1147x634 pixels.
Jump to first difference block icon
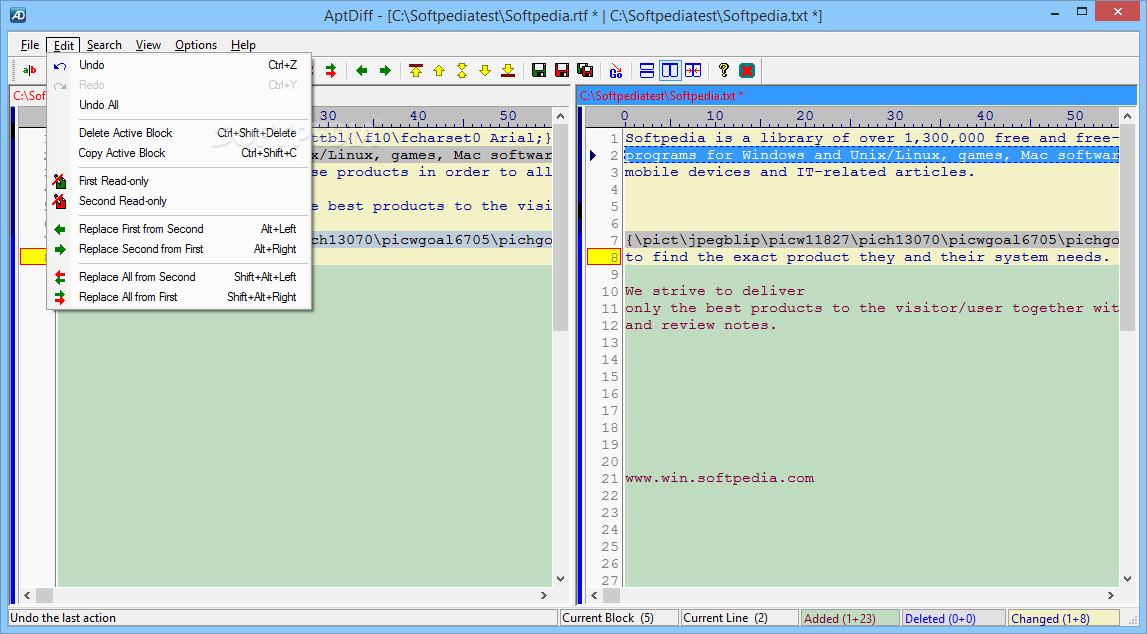click(x=416, y=70)
